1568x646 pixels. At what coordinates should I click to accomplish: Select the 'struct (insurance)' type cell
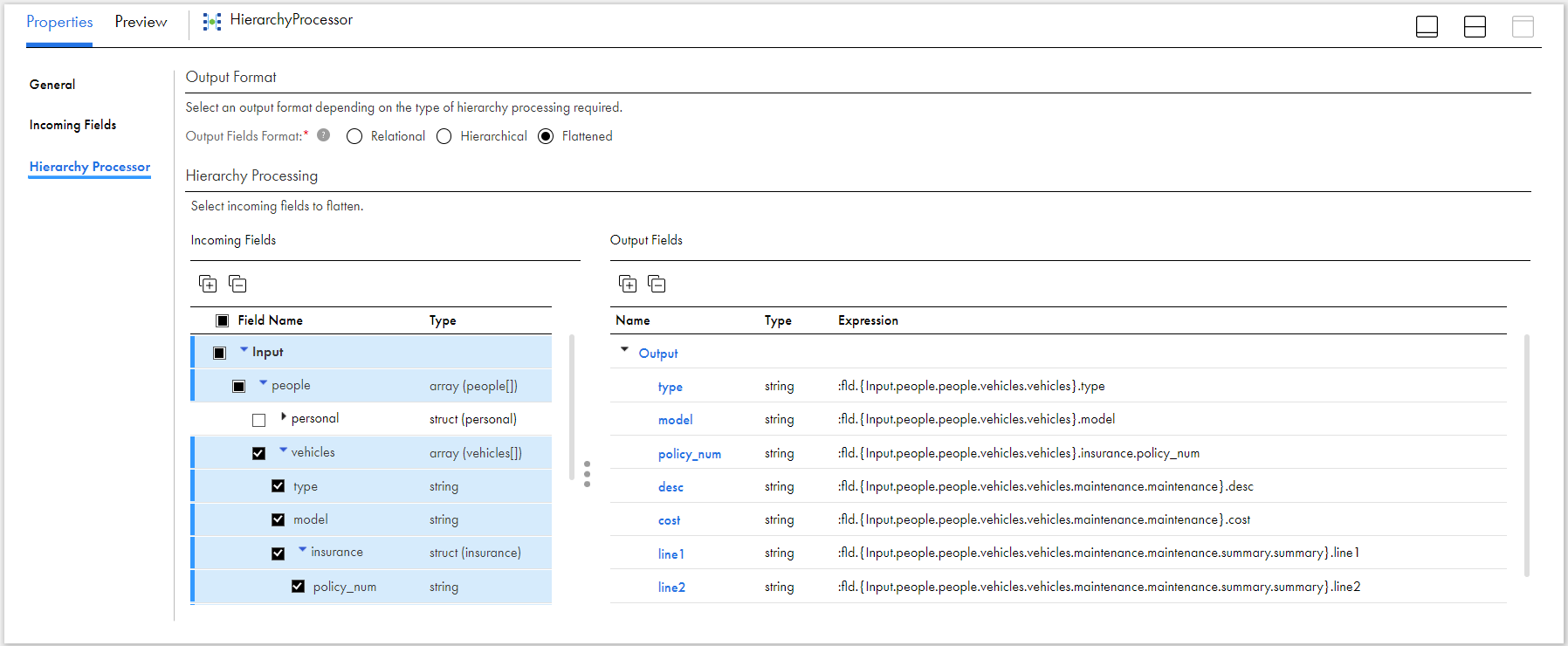click(475, 553)
